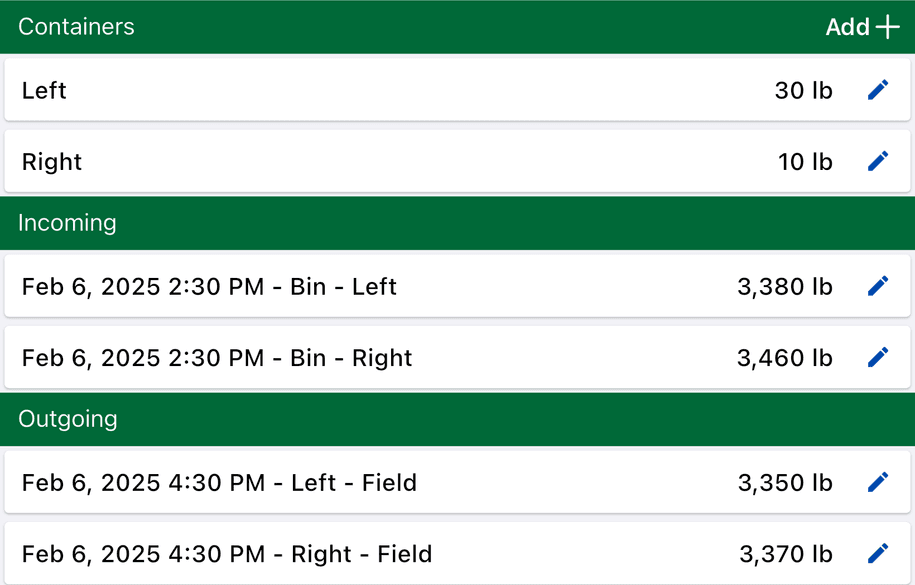Open the 2:30 PM Bin - Left entry label
Screen dimensions: 915x585
click(209, 287)
